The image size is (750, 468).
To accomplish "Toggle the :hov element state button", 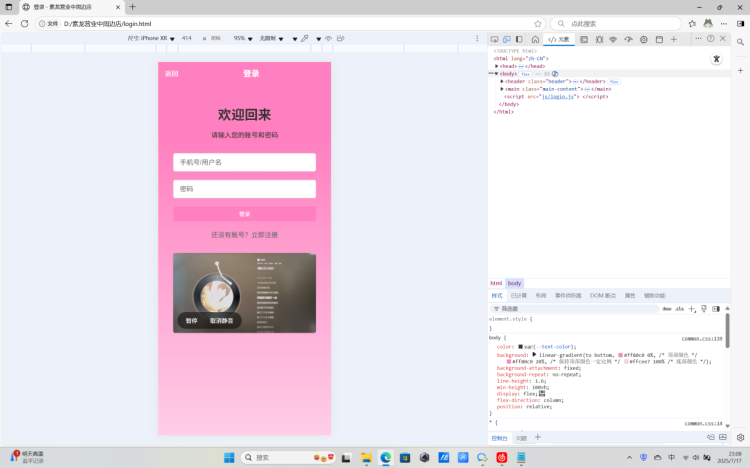I will [x=667, y=309].
